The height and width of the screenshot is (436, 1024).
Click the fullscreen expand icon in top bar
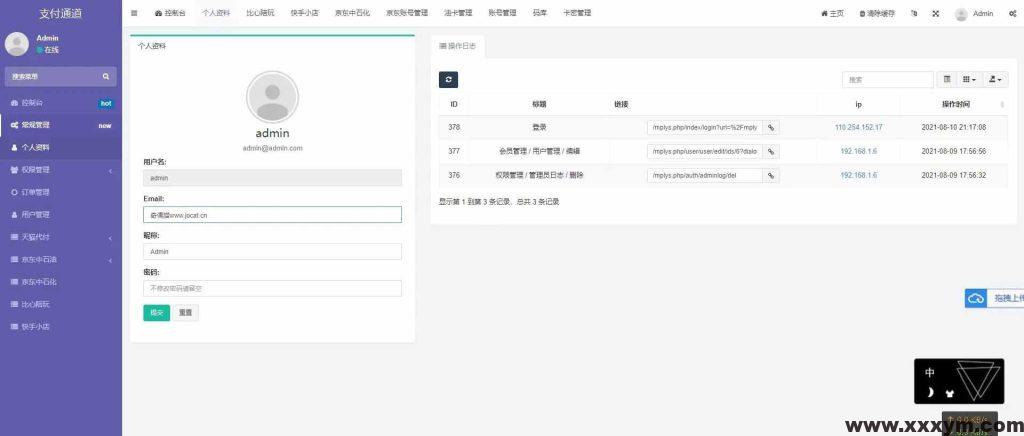(x=935, y=14)
